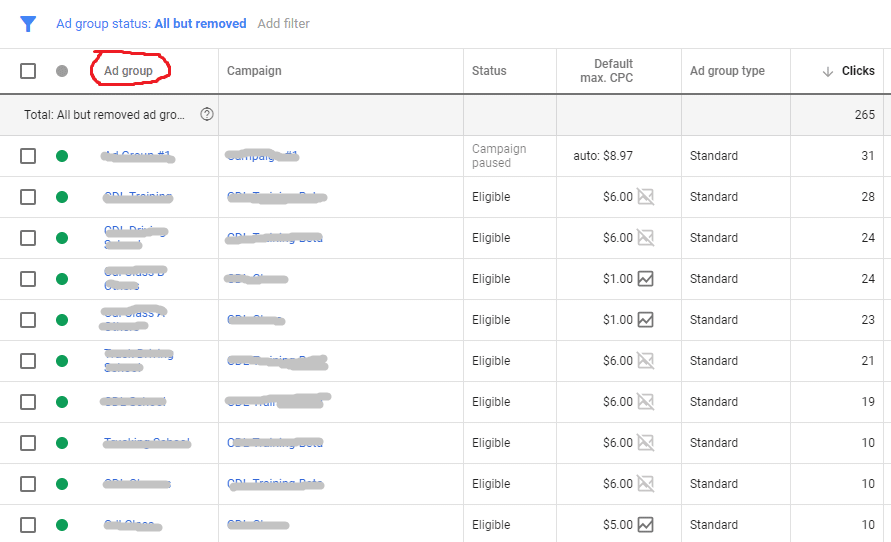Click the circled Ad group column header
The image size is (891, 542).
tap(128, 71)
